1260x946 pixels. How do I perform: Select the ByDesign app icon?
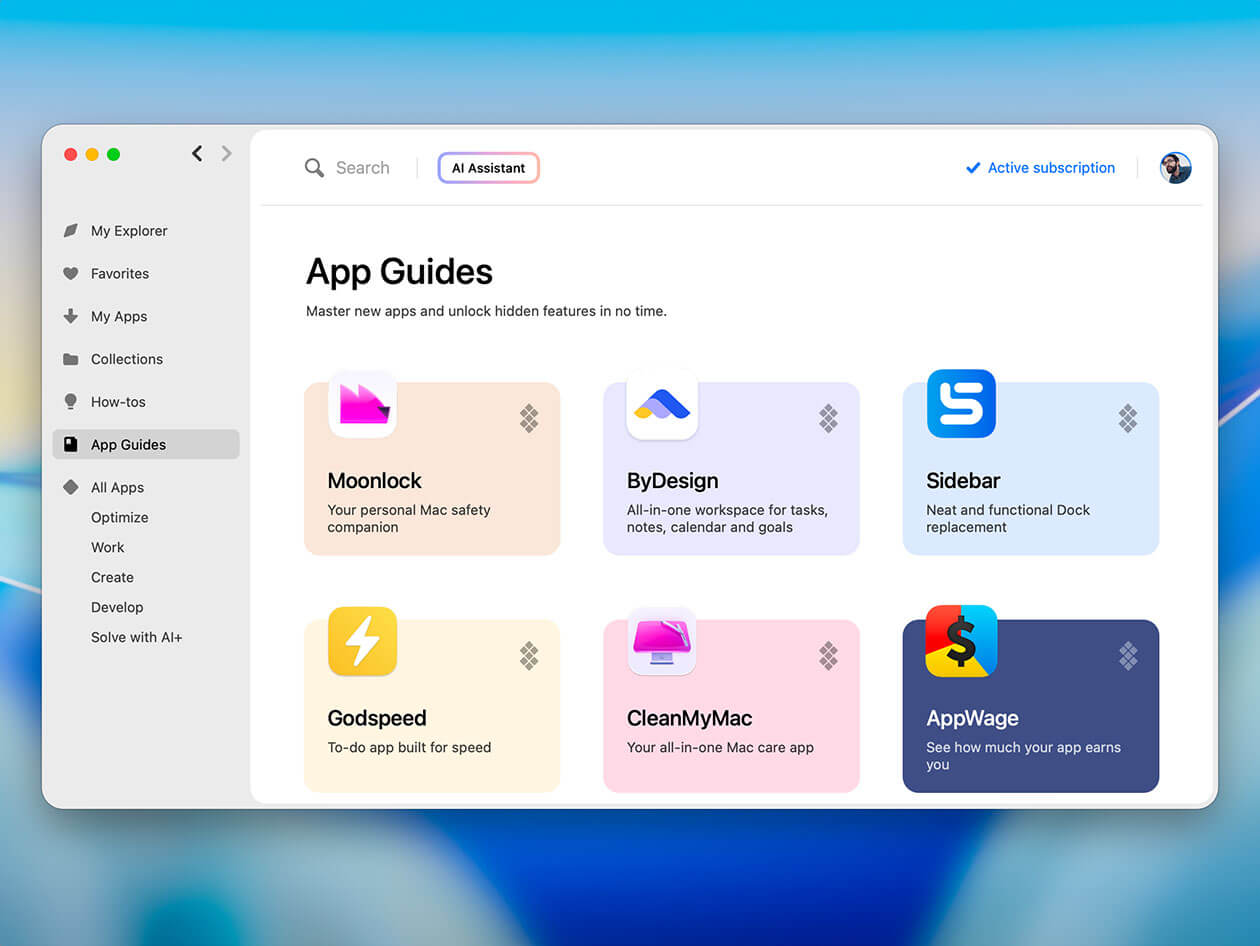(x=661, y=404)
